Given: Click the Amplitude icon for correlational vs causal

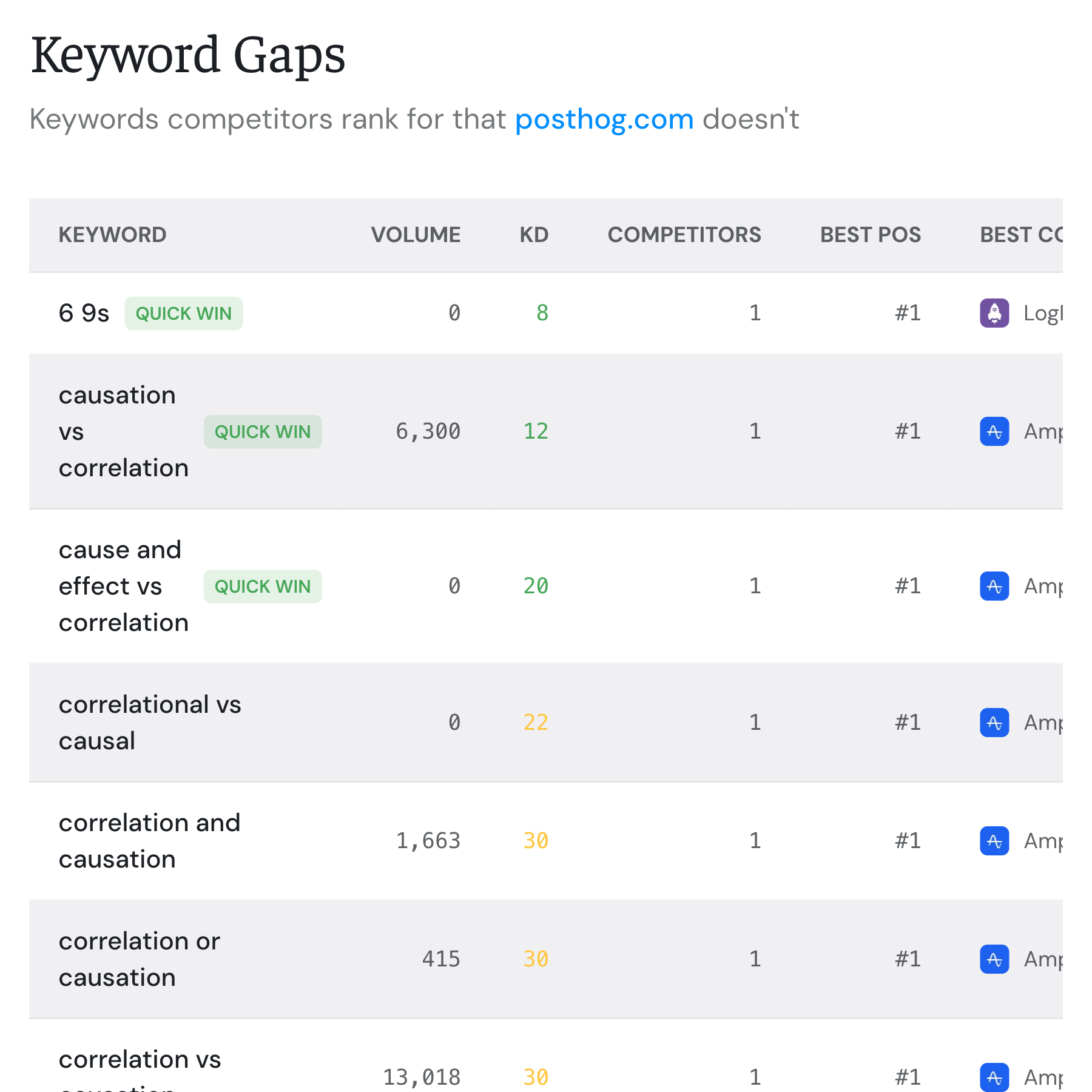Looking at the screenshot, I should point(994,722).
